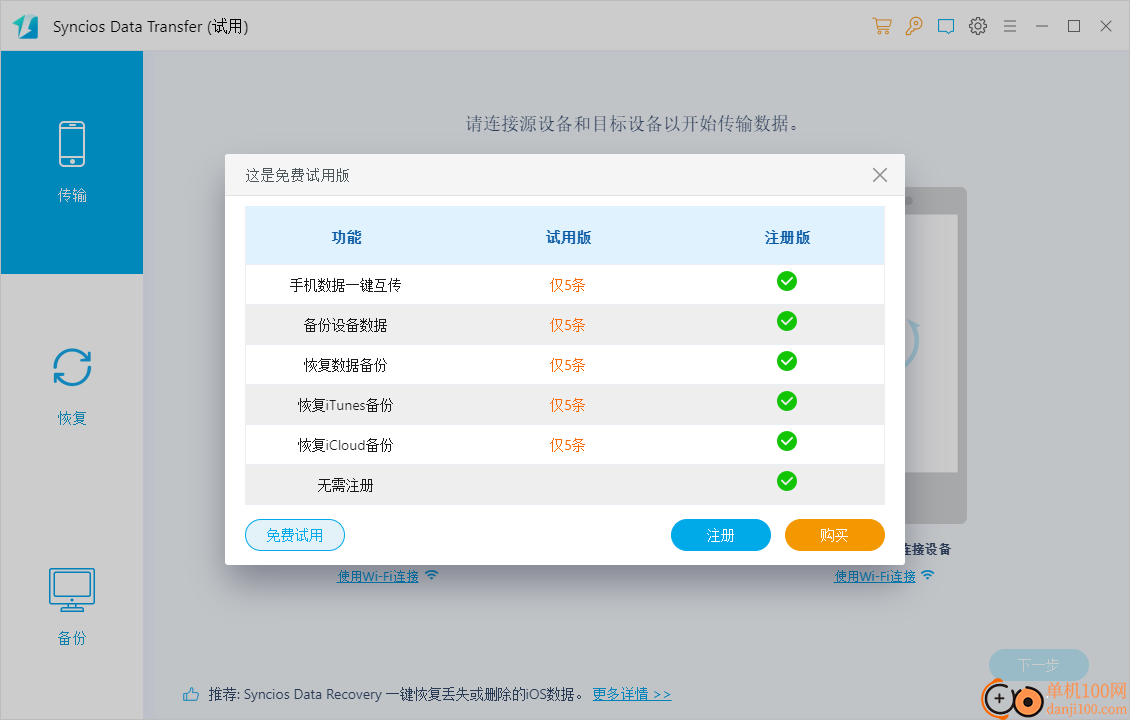Click the 备份设备数据 row label

[345, 325]
